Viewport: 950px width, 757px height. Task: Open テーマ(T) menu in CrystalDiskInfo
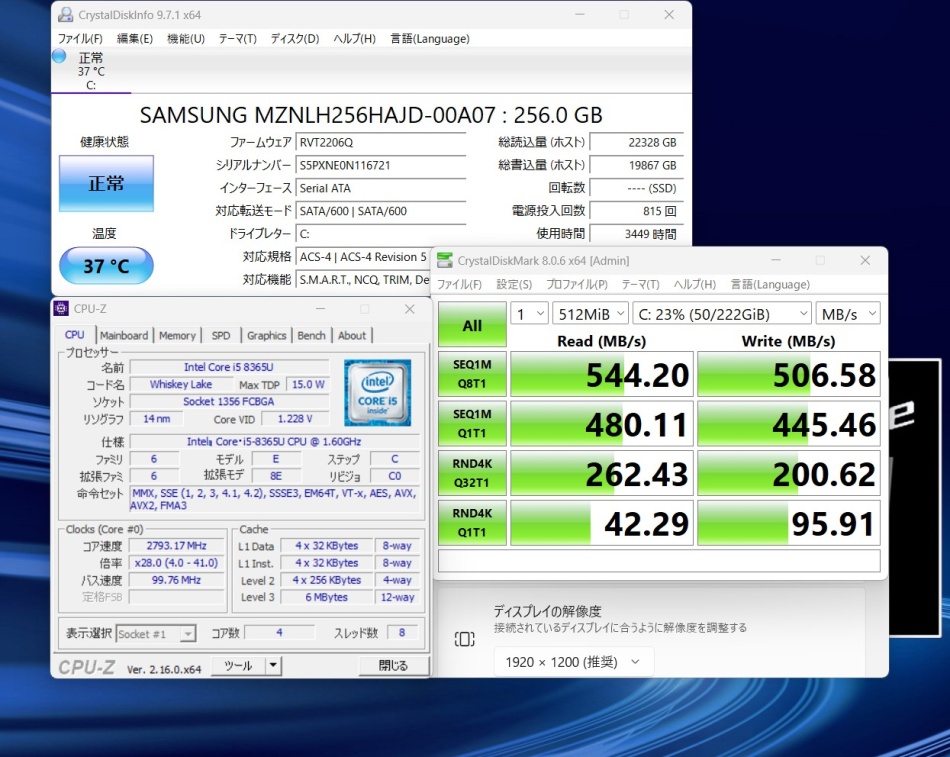click(238, 39)
